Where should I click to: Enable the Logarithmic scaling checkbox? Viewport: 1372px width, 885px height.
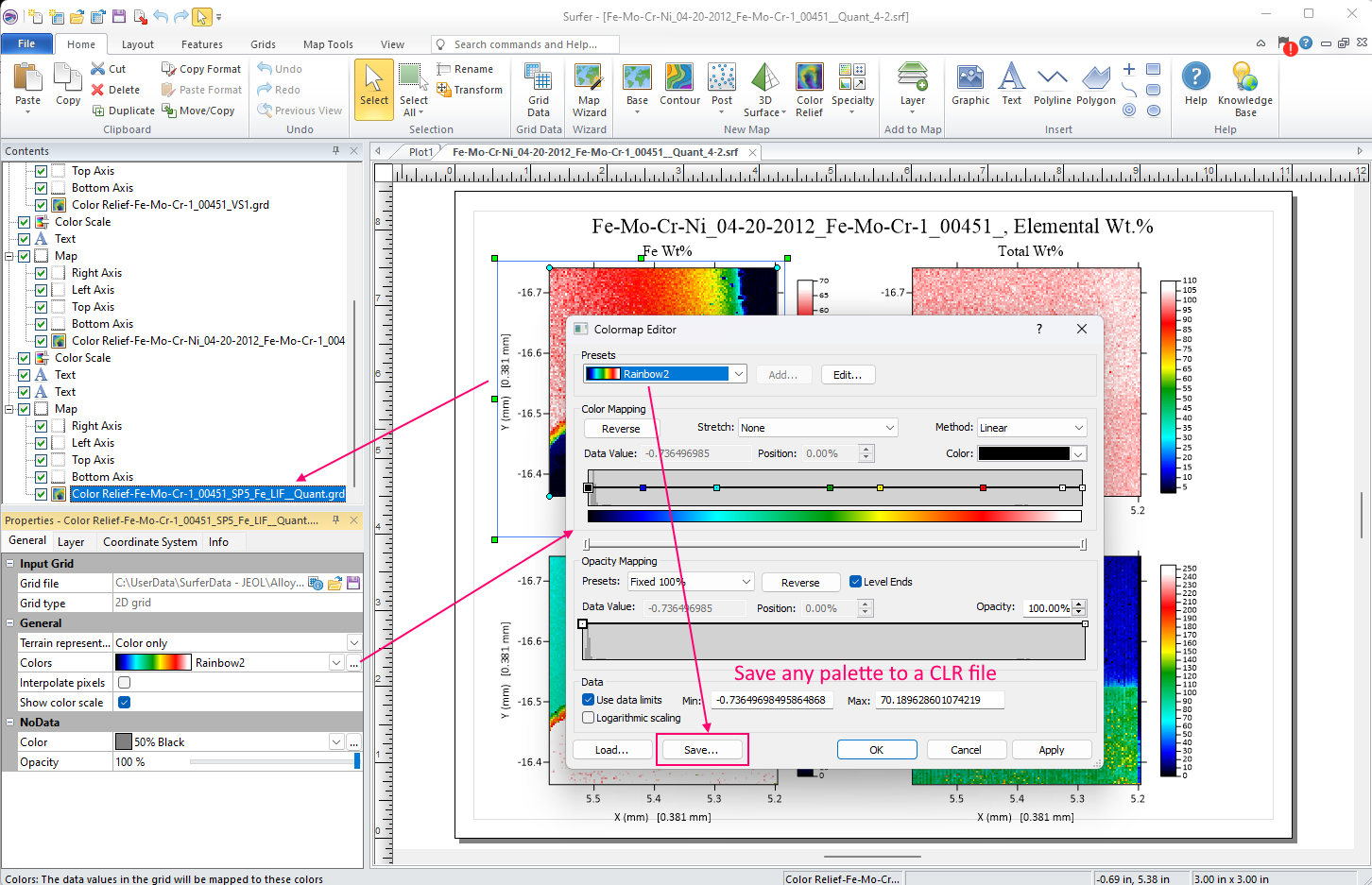589,718
